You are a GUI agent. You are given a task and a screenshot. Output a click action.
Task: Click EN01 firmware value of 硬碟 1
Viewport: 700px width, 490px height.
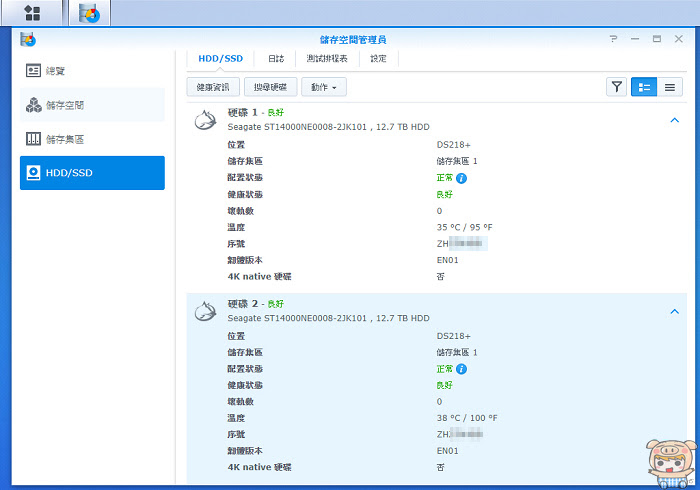pyautogui.click(x=447, y=260)
